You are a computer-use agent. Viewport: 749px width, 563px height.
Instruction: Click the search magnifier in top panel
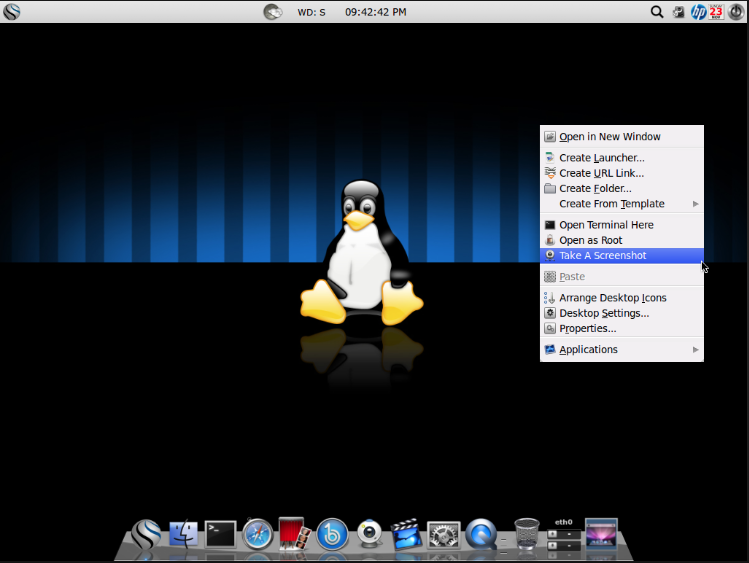657,12
